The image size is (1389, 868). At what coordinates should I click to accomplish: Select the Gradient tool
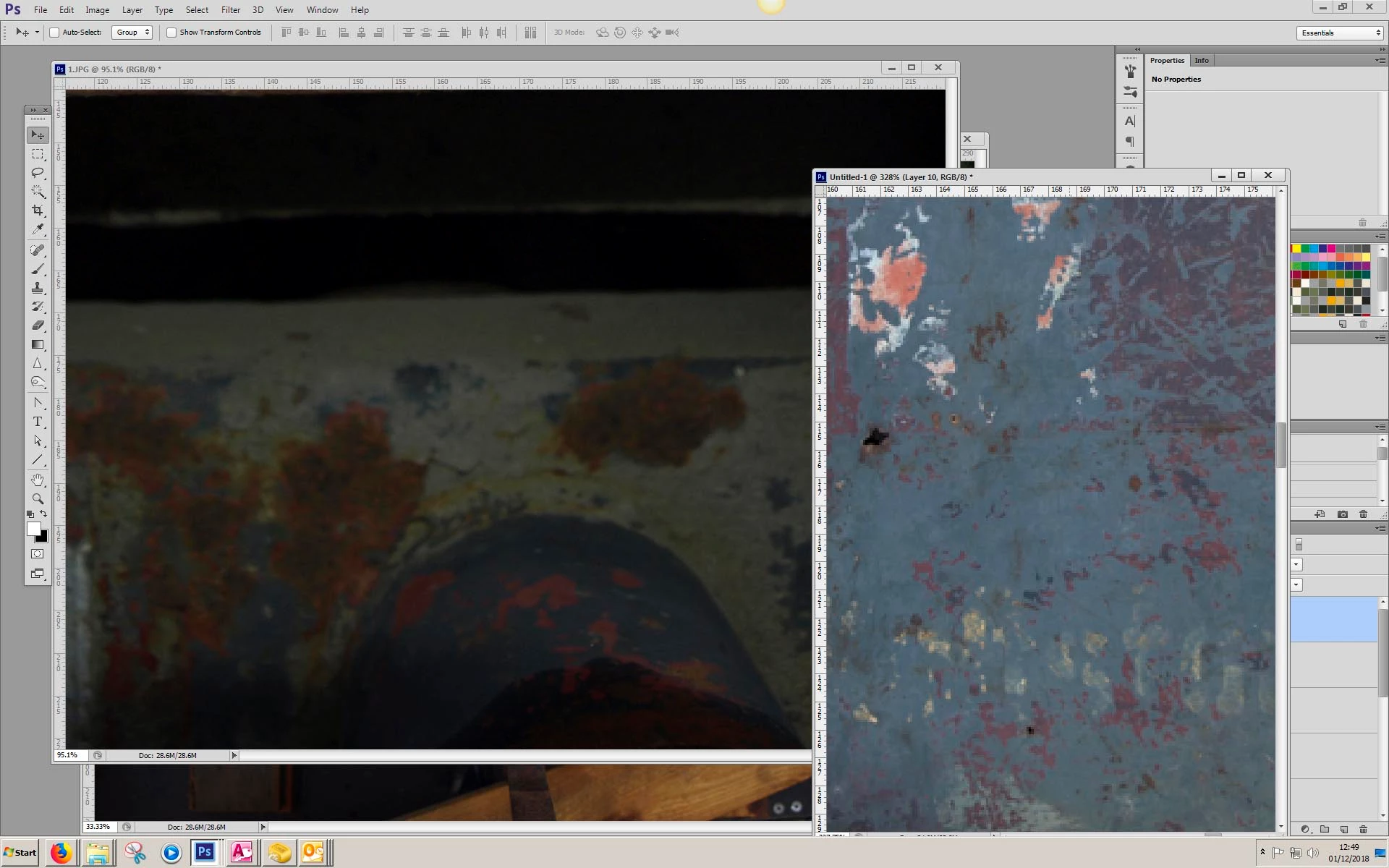(38, 345)
